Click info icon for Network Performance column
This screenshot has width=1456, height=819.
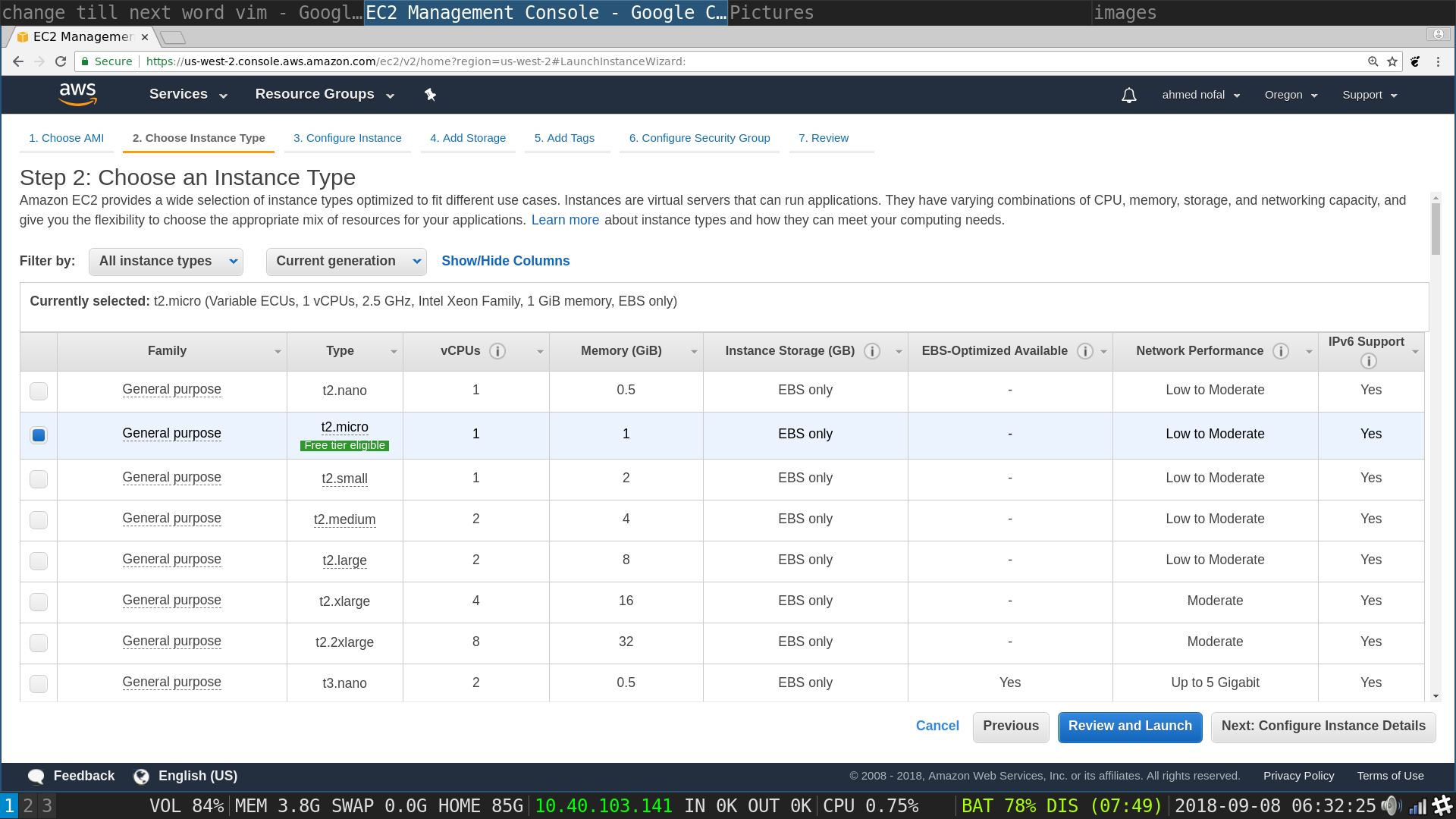pos(1281,351)
